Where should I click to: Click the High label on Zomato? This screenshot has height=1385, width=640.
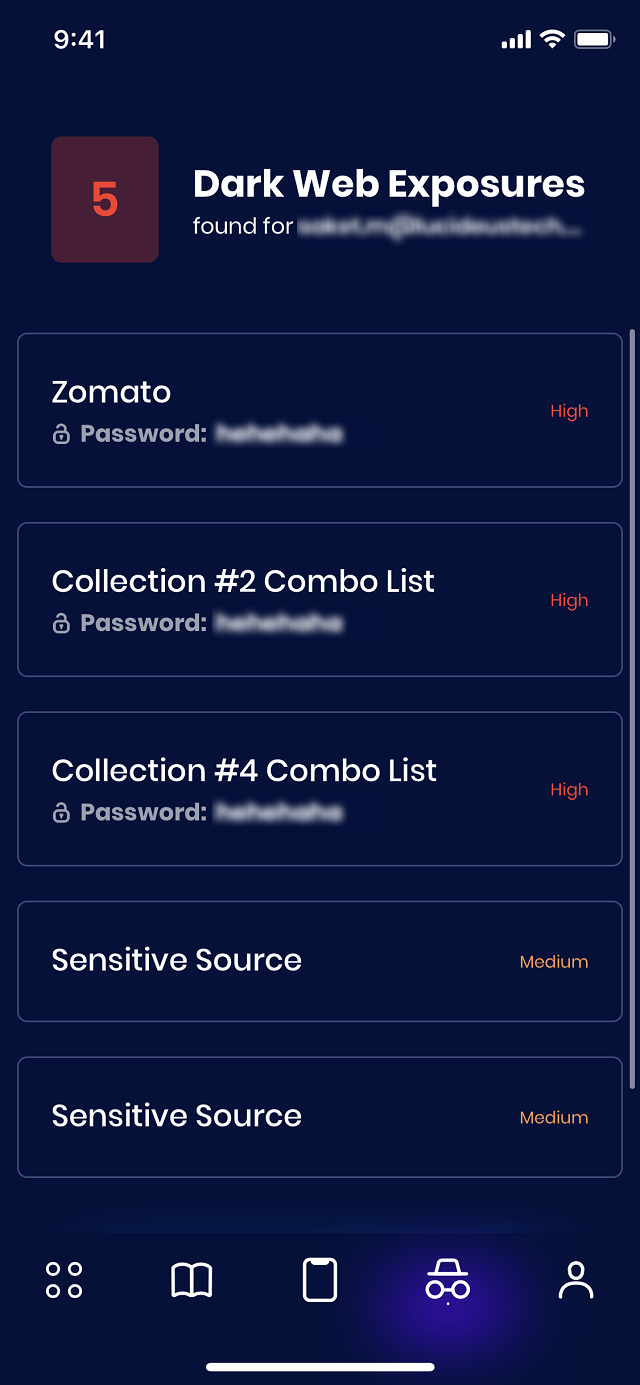coord(569,411)
